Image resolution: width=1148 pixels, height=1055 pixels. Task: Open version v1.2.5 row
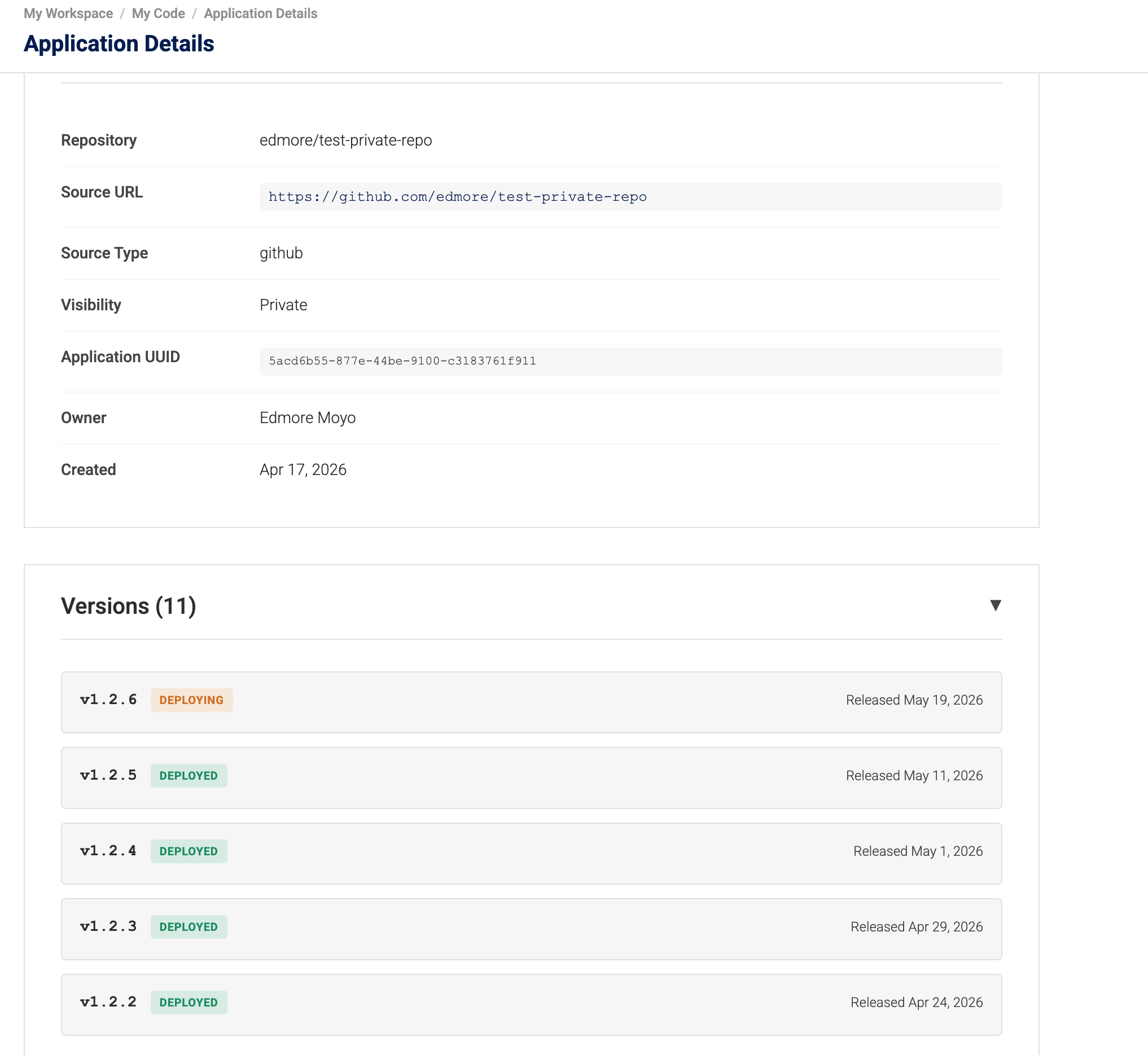[531, 777]
